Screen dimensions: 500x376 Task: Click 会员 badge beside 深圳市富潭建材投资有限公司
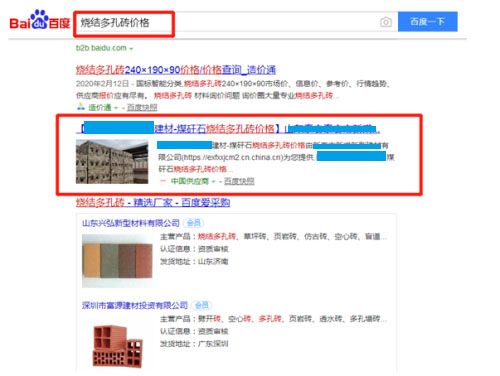pyautogui.click(x=202, y=305)
